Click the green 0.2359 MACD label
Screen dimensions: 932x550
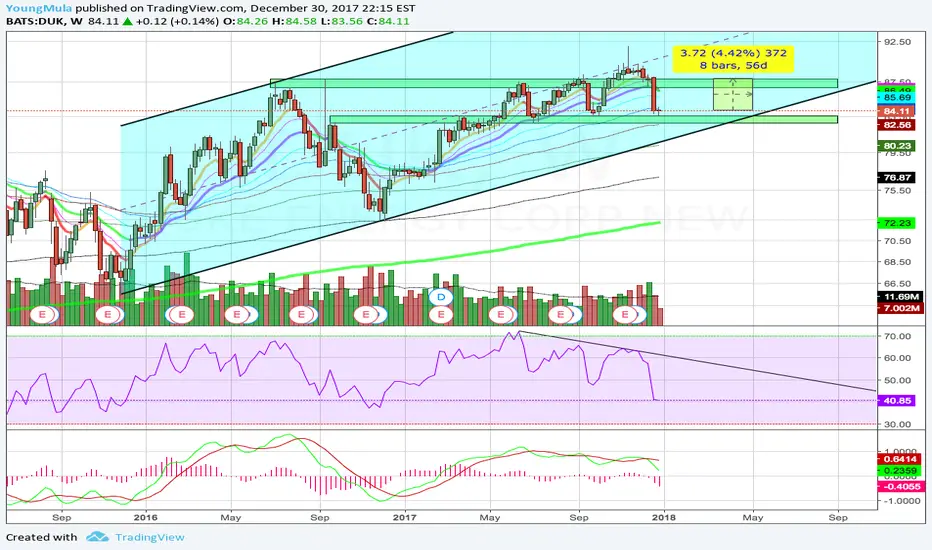click(x=900, y=470)
